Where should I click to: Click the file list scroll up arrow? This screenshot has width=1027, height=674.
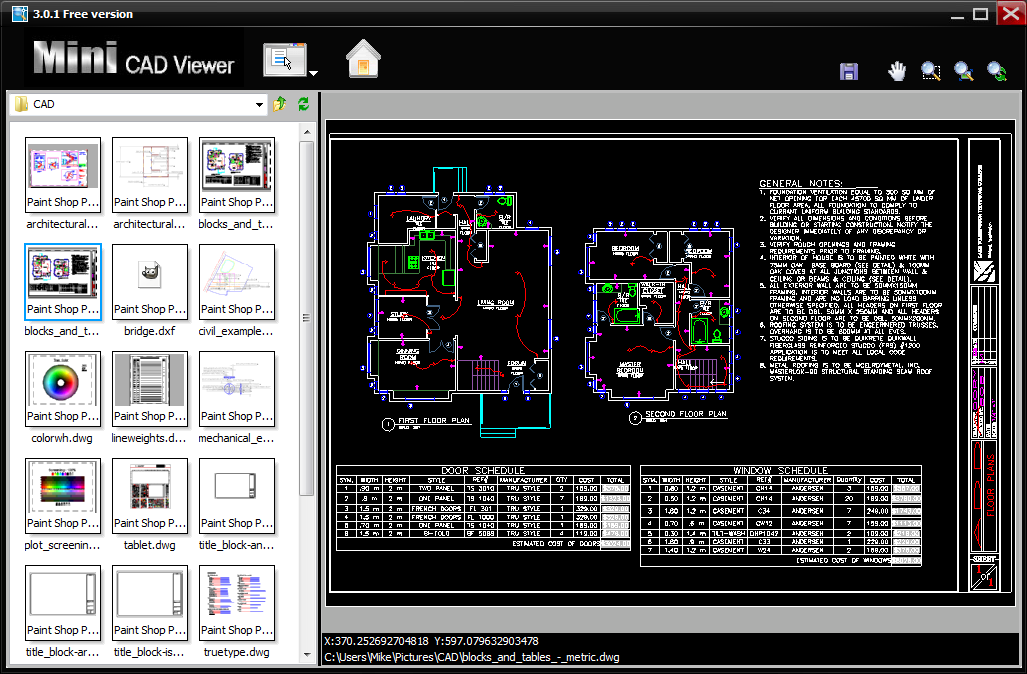pyautogui.click(x=307, y=132)
